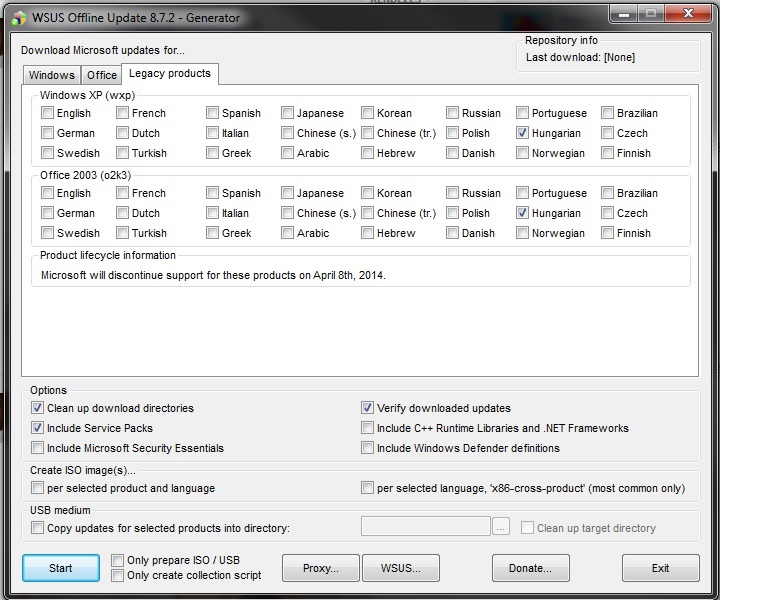This screenshot has height=614, width=768.
Task: Click the browse (...) button for USB directory
Action: tap(501, 527)
